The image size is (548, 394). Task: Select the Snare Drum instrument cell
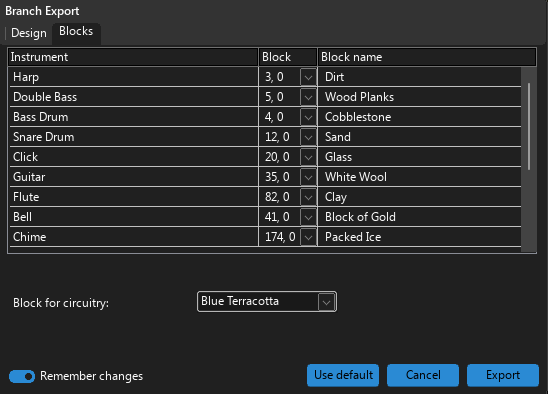(134, 137)
